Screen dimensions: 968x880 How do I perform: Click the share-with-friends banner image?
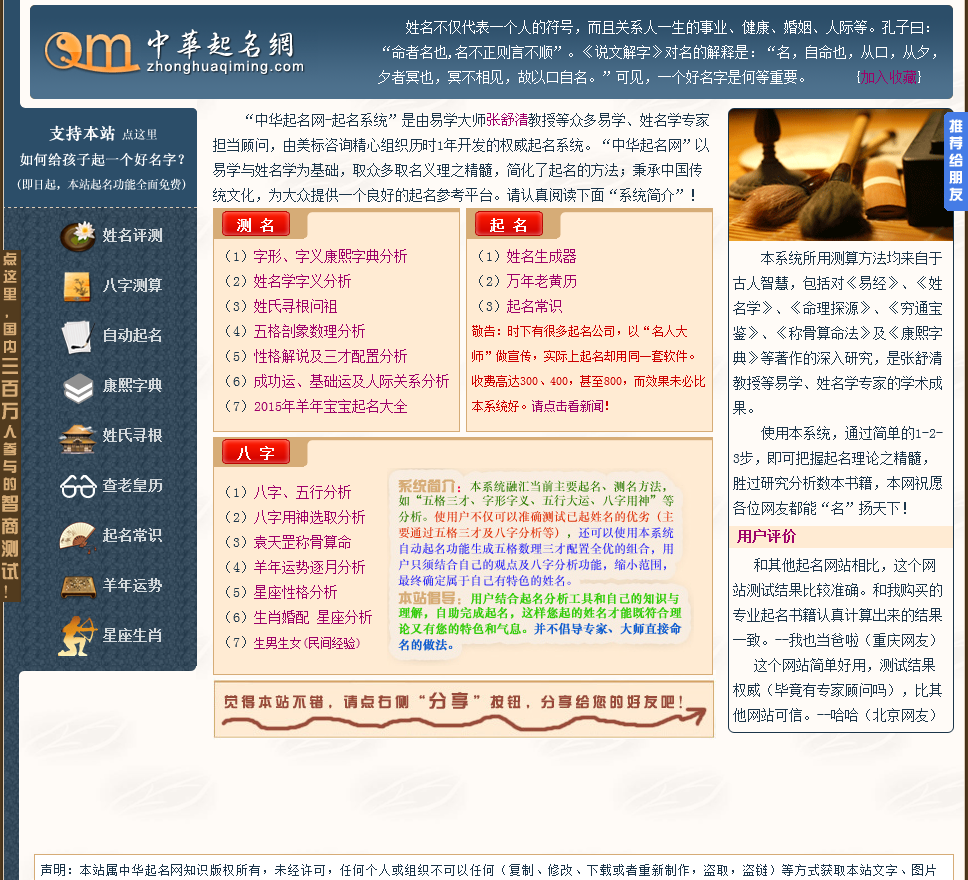tap(464, 709)
